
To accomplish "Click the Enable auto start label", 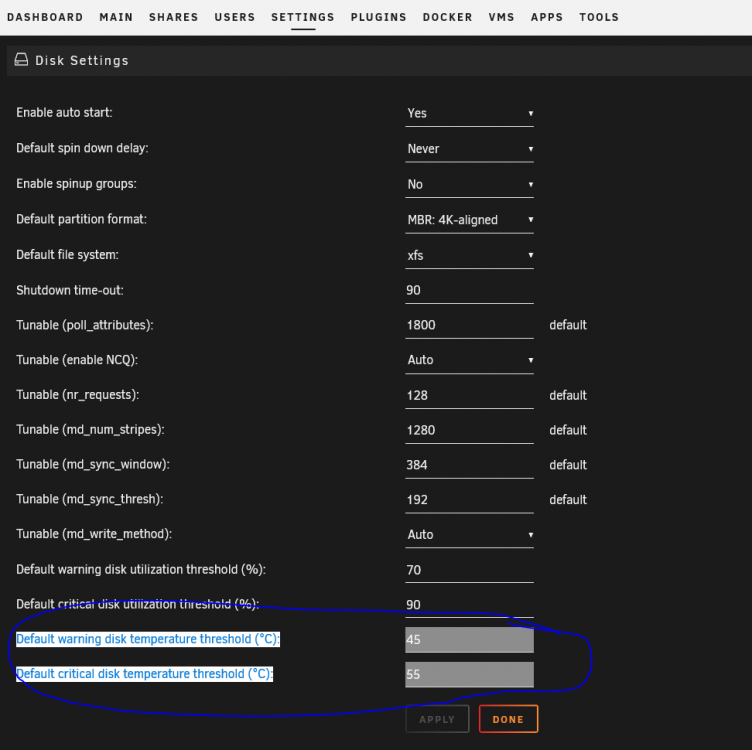I will click(x=64, y=113).
